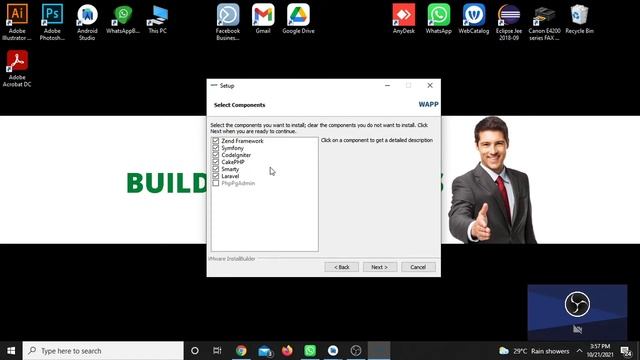
Task: Open Task View on the taskbar
Action: (217, 351)
